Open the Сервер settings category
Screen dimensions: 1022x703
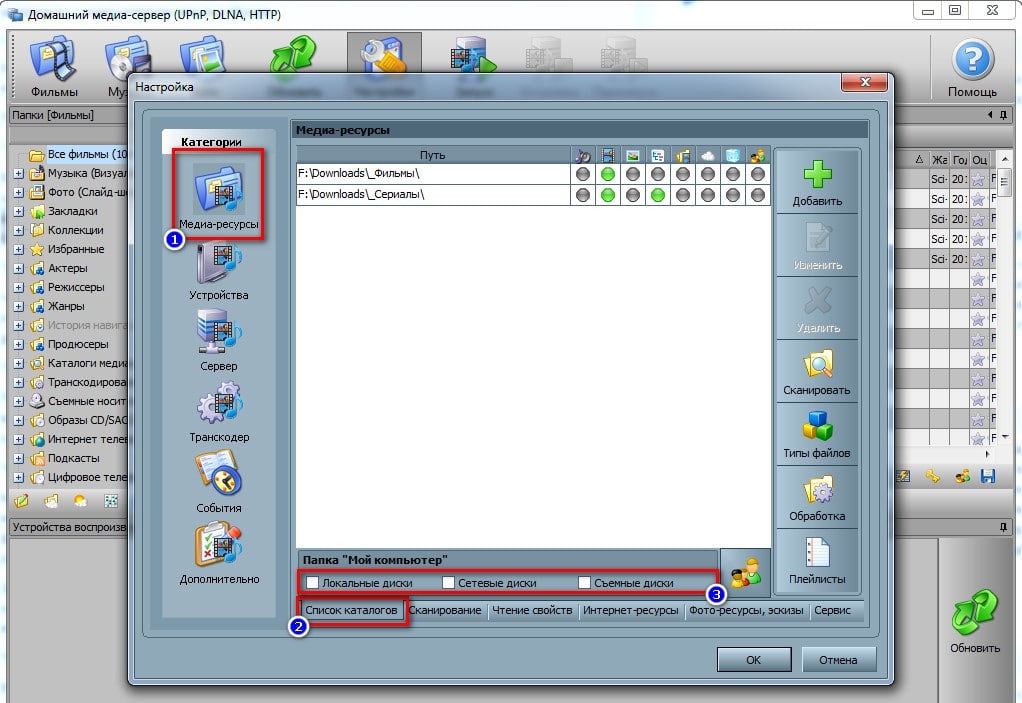(218, 336)
